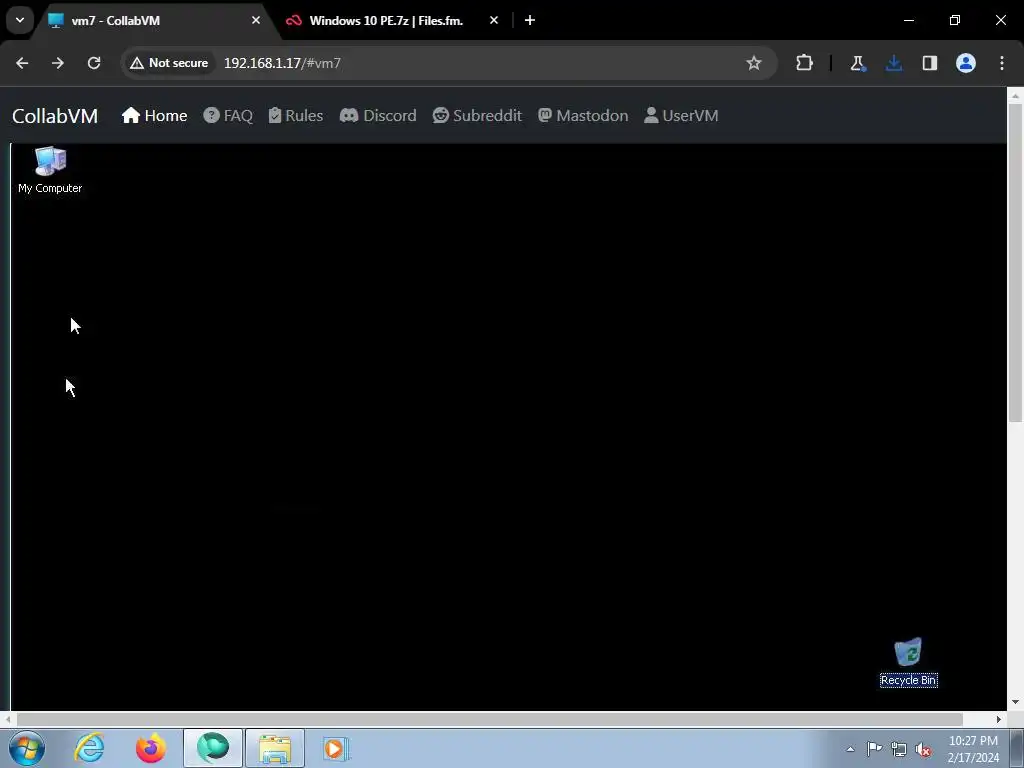
Task: Show browser downloads
Action: [x=894, y=63]
